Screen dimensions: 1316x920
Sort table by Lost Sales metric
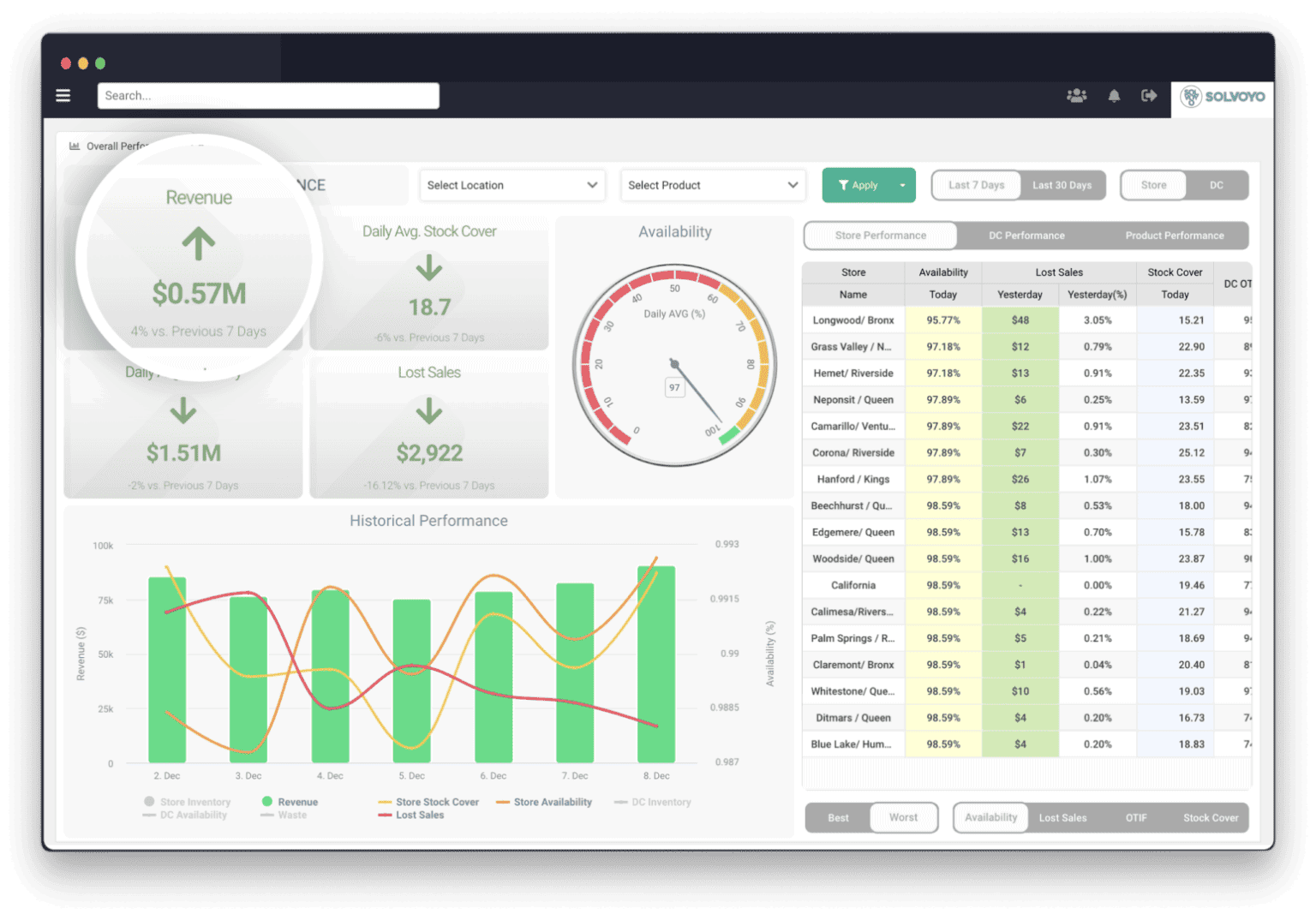tap(1062, 818)
